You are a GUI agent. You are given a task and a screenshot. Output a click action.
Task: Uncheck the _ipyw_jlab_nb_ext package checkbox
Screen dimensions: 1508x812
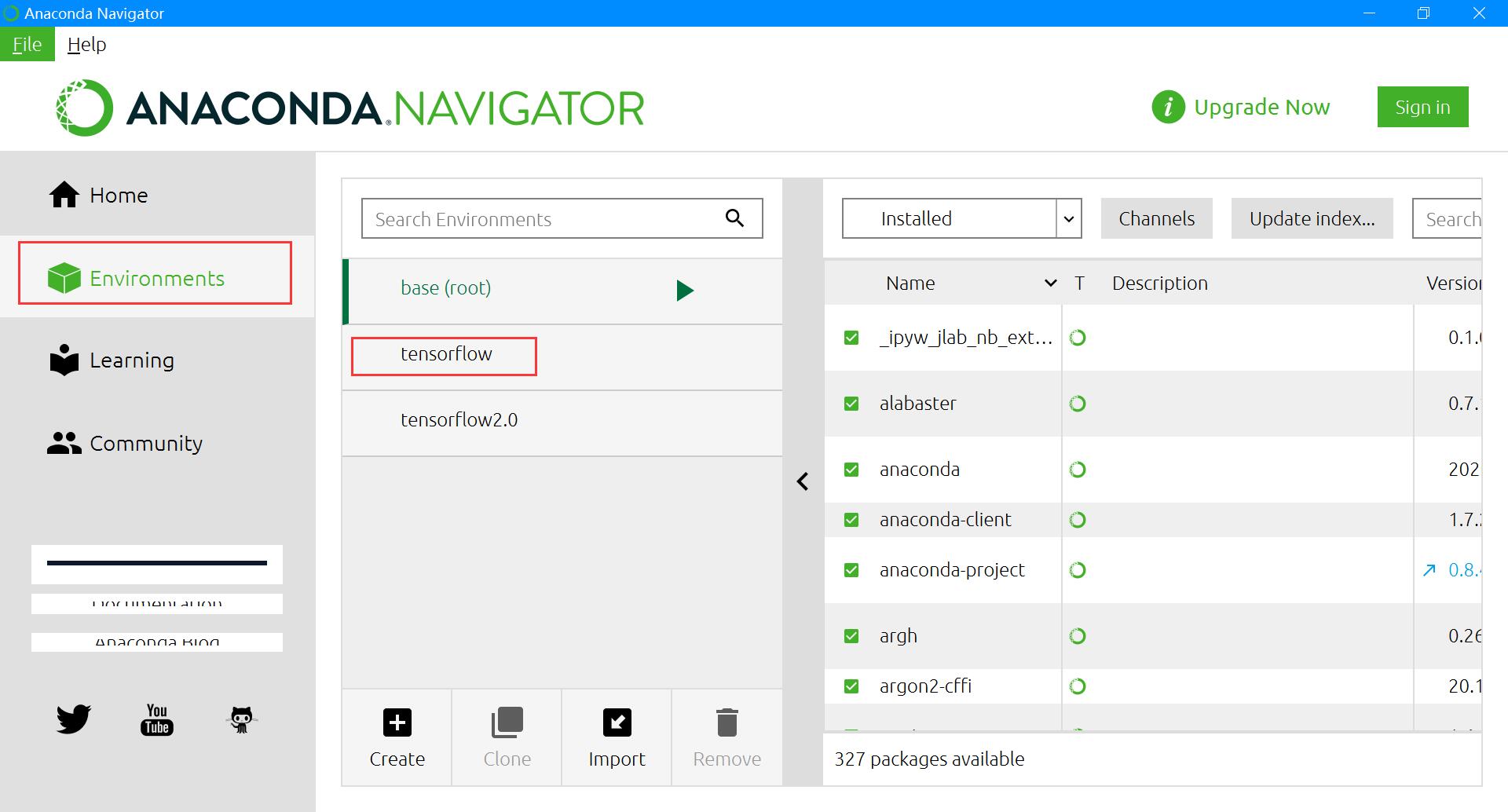click(x=851, y=338)
